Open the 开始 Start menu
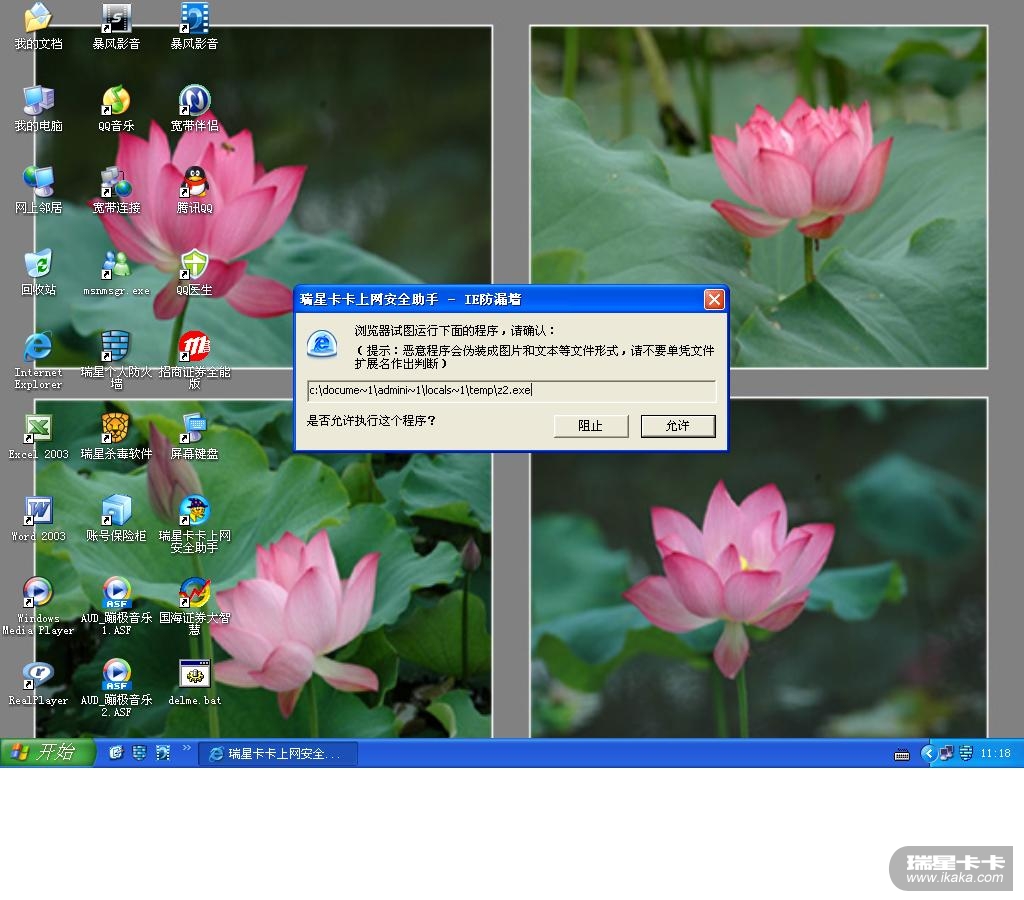This screenshot has height=900, width=1024. (47, 753)
